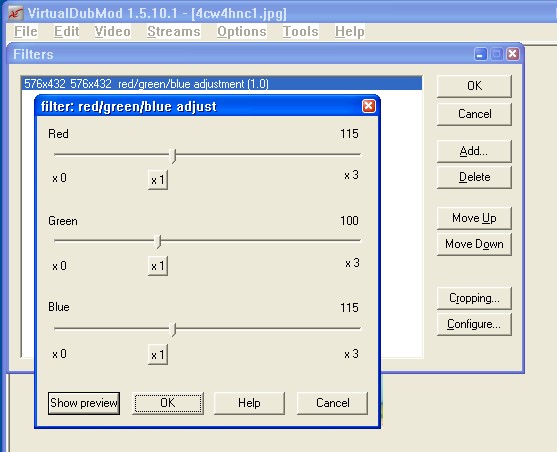557x452 pixels.
Task: Confirm filter settings with OK in adjust dialog
Action: click(168, 403)
